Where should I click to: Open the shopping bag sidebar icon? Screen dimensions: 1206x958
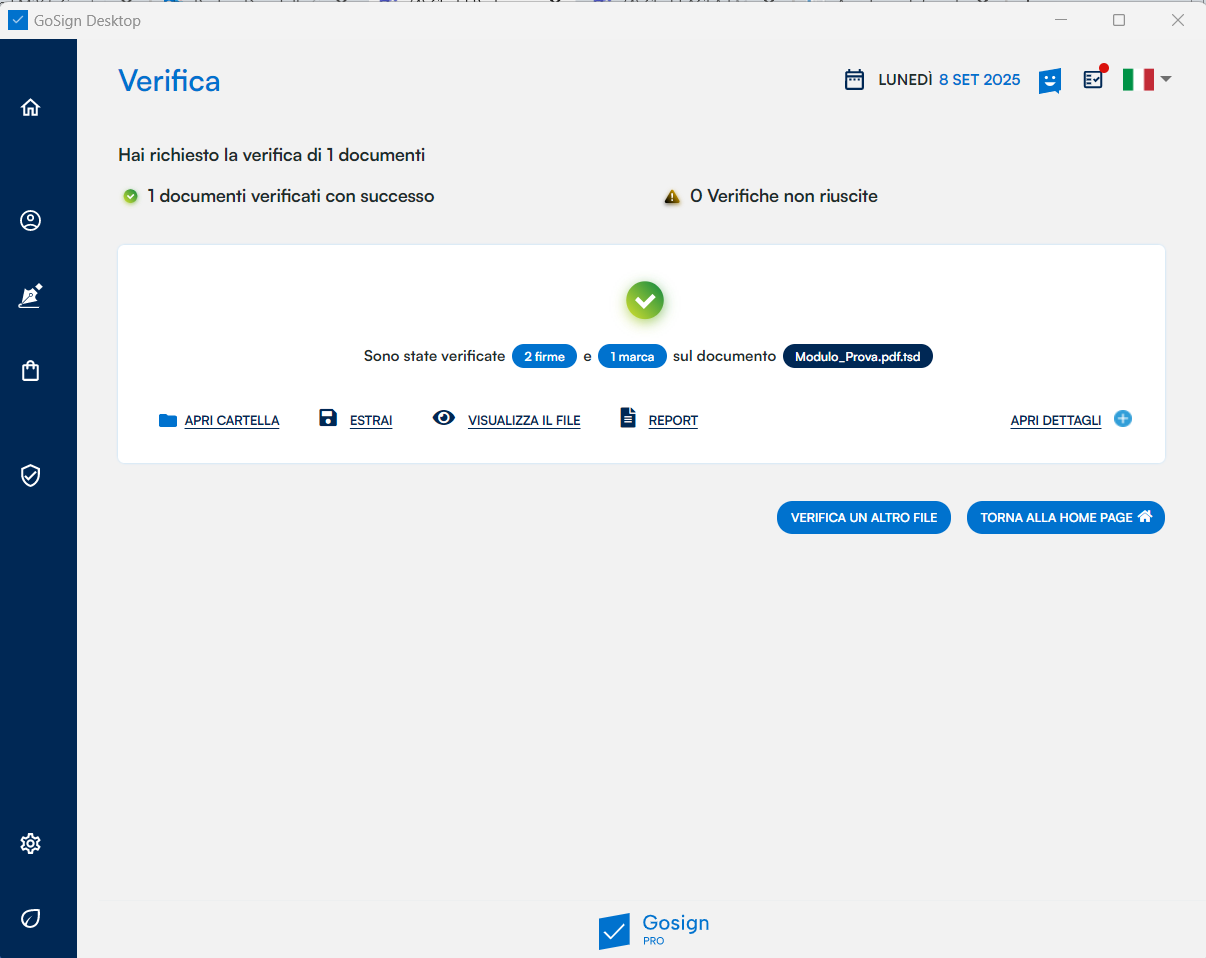point(30,371)
